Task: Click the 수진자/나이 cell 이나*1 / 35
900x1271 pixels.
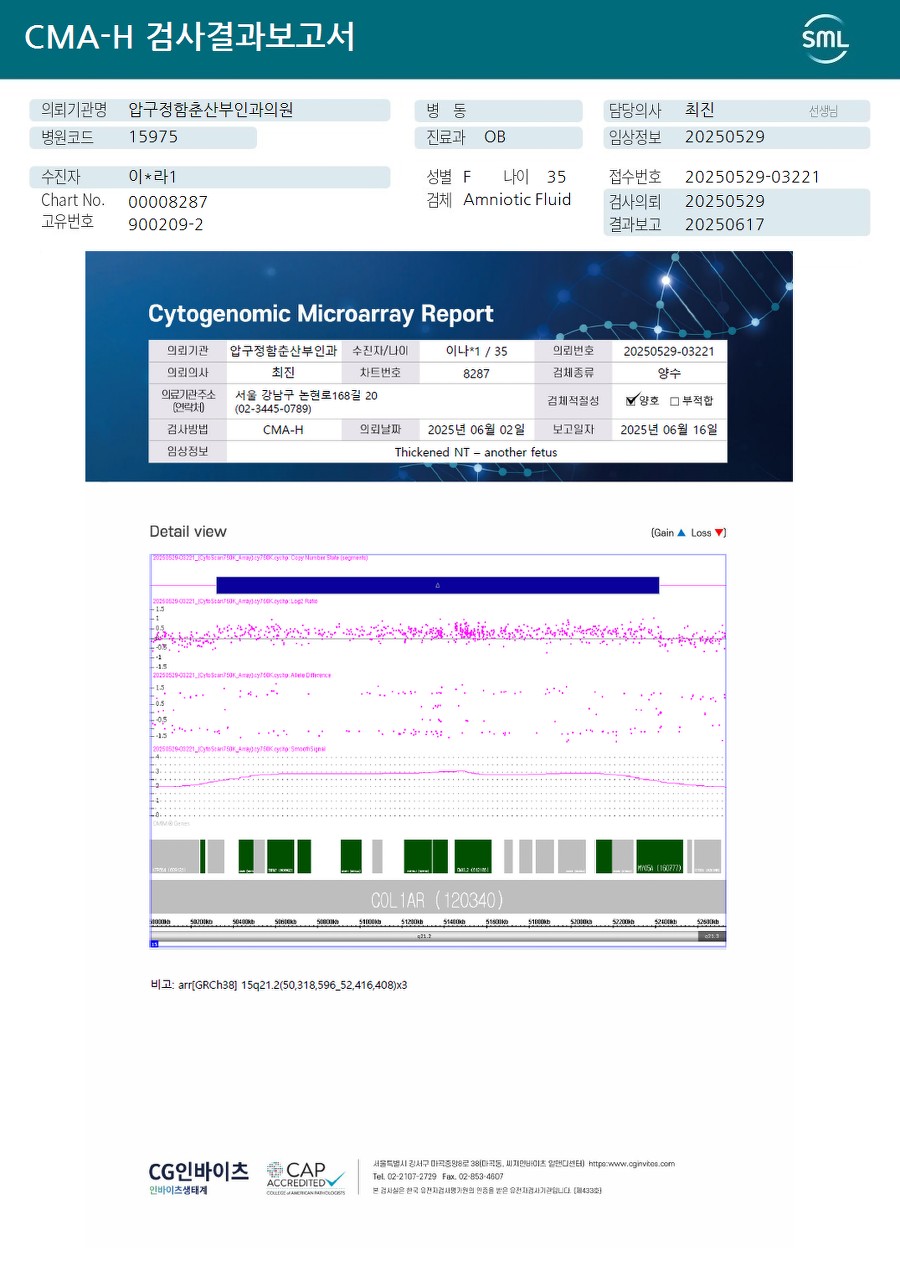Action: pyautogui.click(x=477, y=351)
